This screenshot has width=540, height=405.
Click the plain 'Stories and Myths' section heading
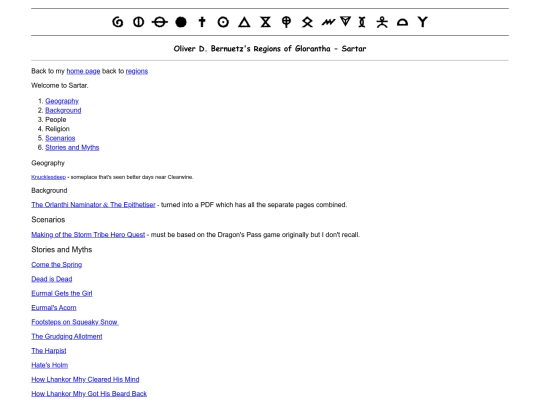pos(62,250)
